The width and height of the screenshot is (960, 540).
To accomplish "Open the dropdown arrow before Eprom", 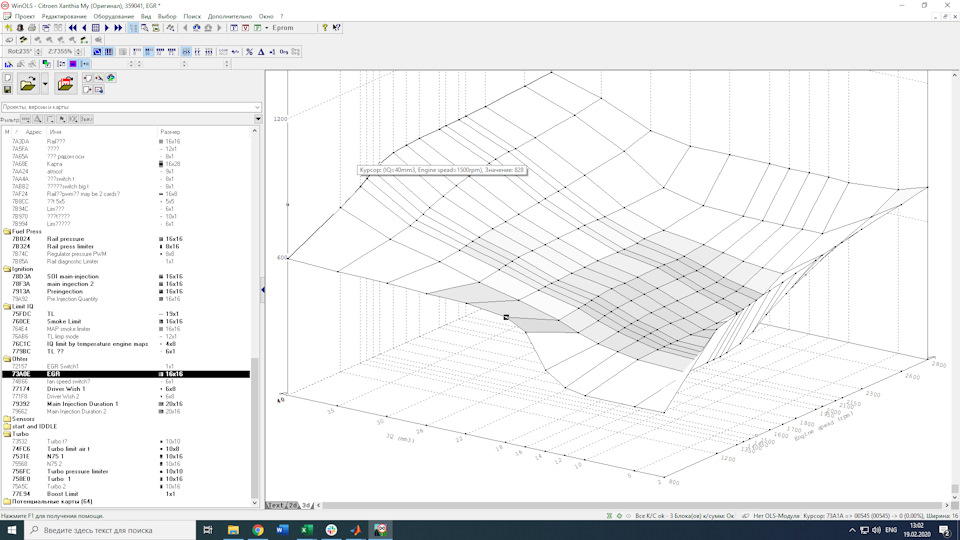I will [x=266, y=28].
